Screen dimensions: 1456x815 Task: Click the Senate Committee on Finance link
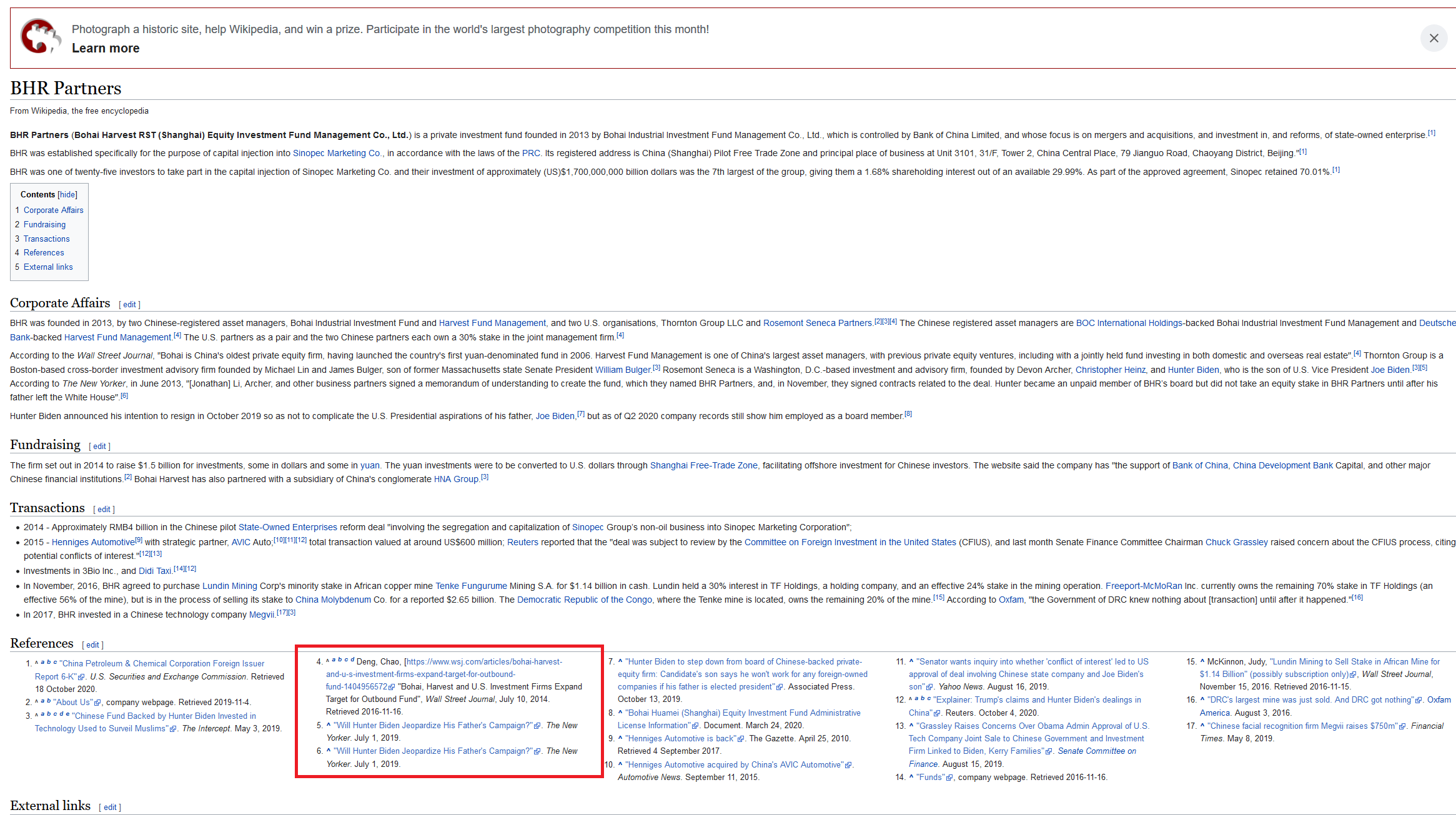pos(1023,758)
